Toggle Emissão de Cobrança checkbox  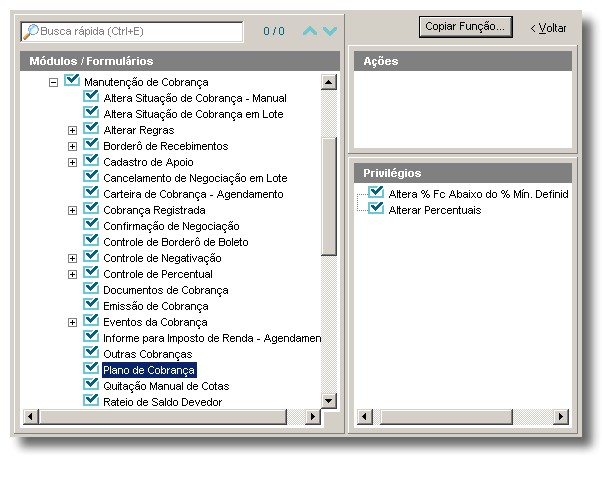91,305
